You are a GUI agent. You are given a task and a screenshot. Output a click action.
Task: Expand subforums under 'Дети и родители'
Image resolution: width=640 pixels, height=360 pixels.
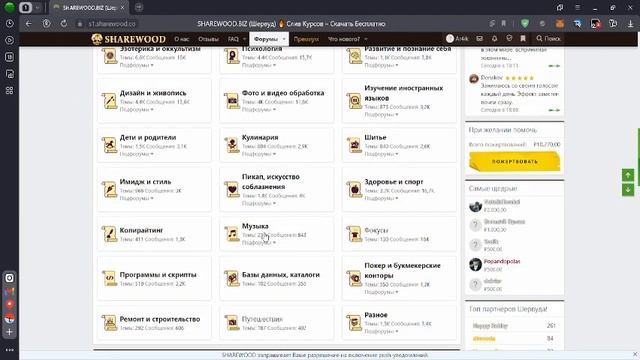click(137, 154)
